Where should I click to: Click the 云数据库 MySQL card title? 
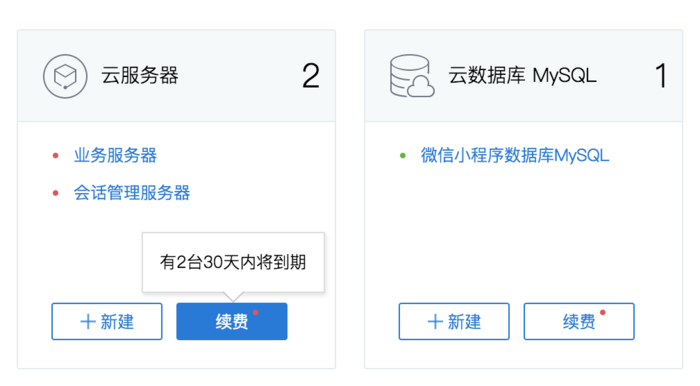click(x=522, y=75)
